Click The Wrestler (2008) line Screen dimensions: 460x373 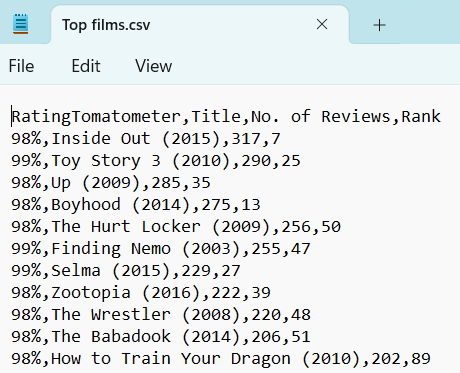click(161, 315)
